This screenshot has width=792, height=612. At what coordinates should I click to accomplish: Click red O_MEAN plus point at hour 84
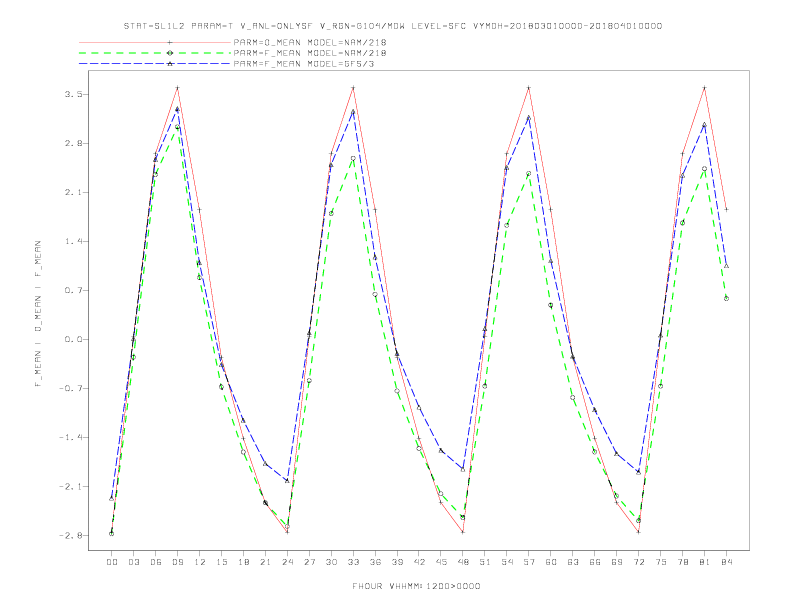click(726, 209)
